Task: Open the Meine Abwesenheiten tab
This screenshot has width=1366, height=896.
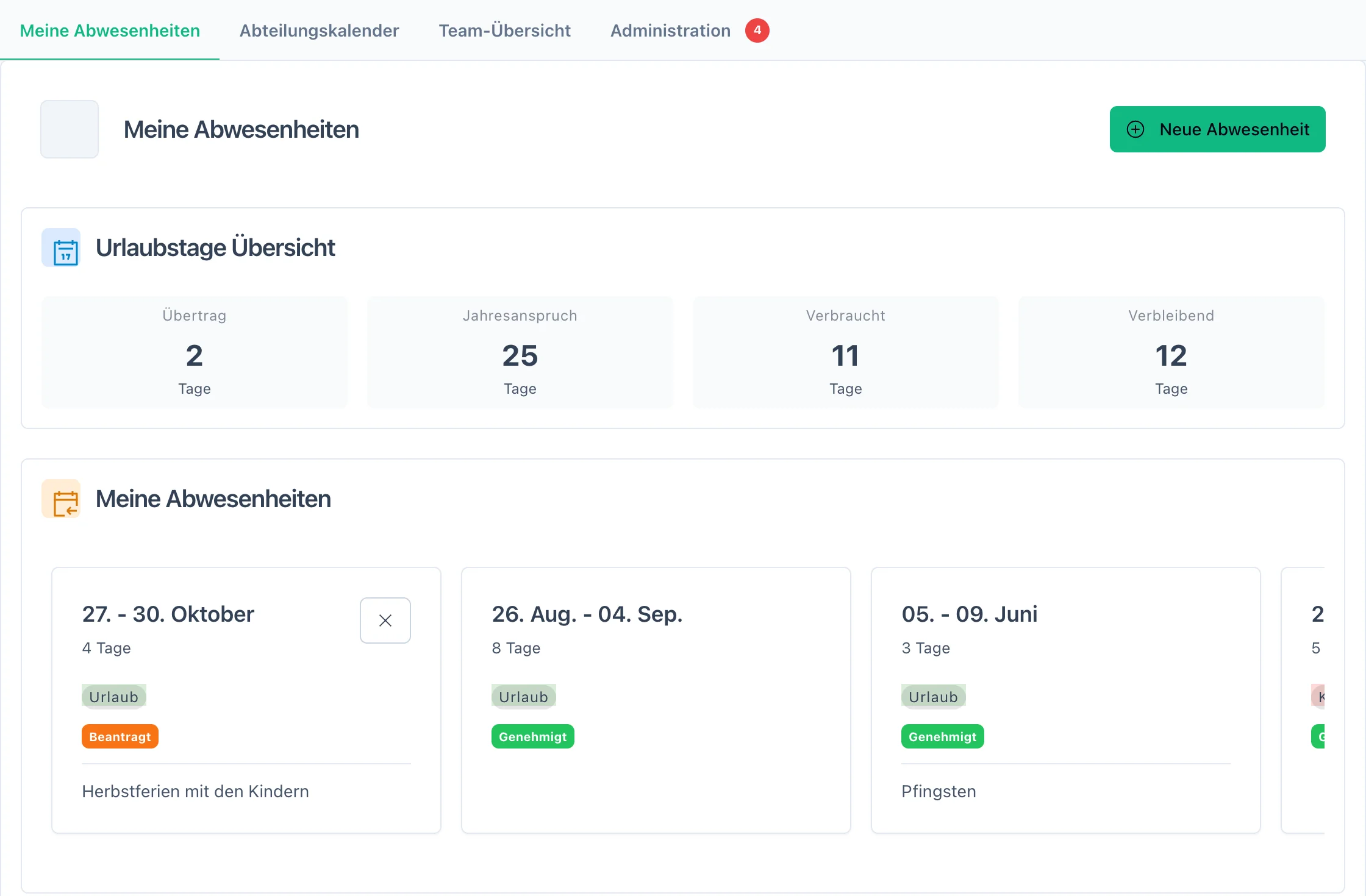Action: 110,30
